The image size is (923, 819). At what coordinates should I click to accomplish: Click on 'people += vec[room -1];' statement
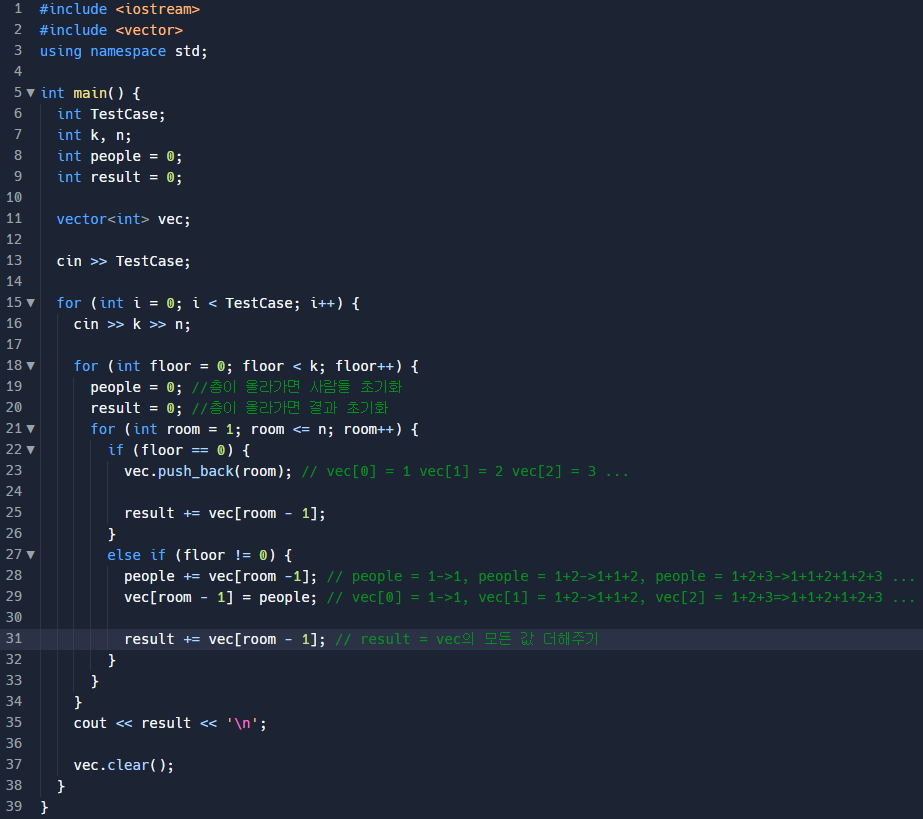(220, 576)
